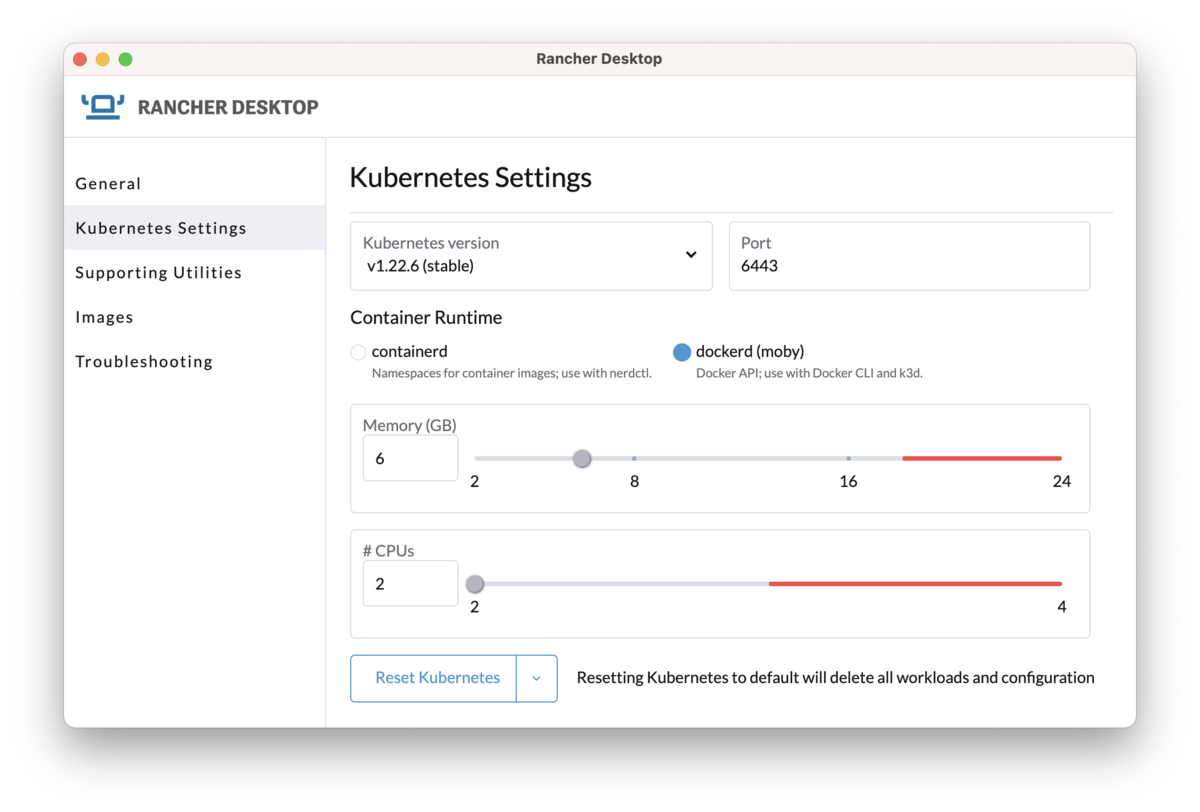Click the green fullscreen window button

(x=126, y=59)
